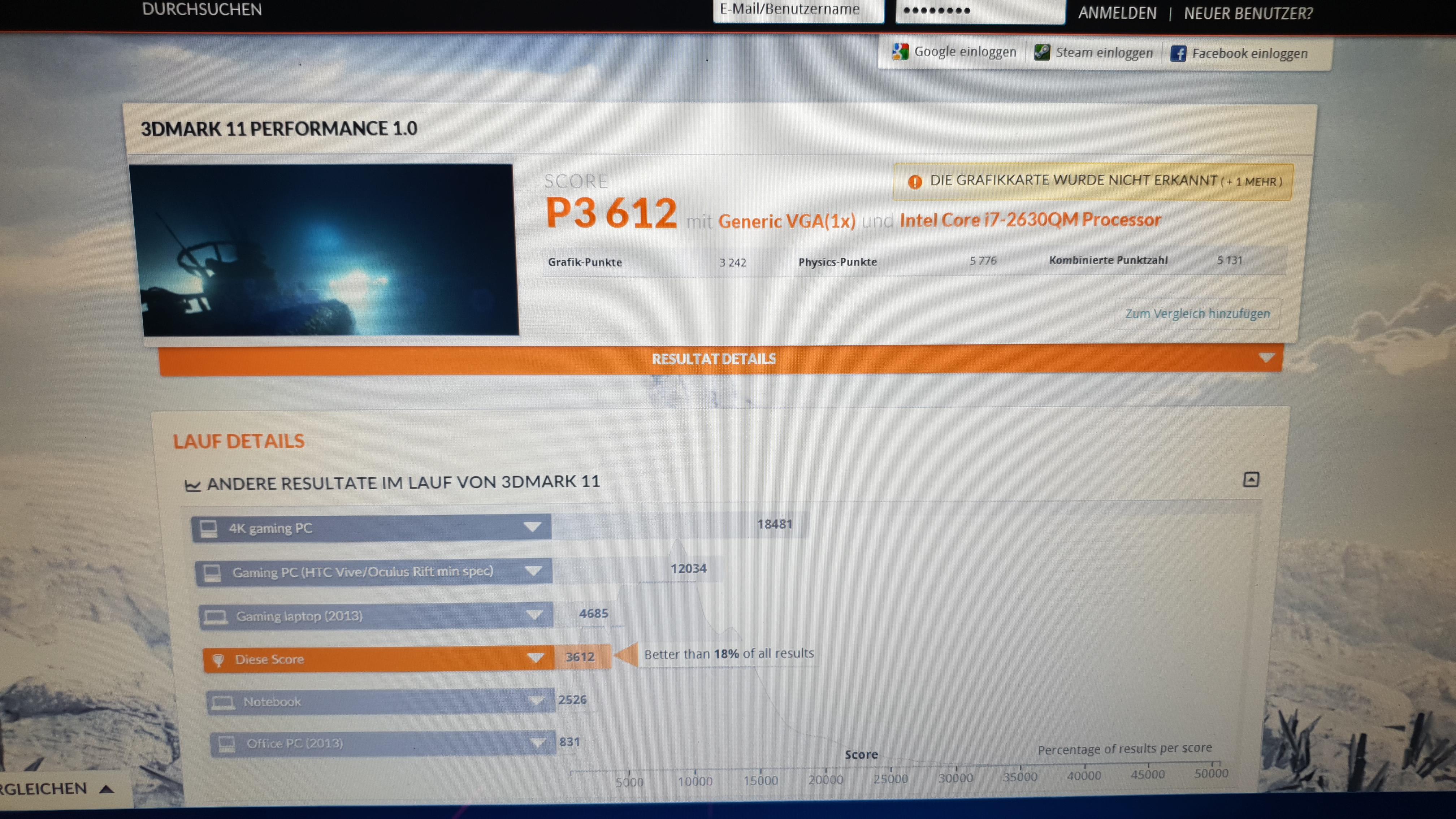This screenshot has width=1456, height=819.
Task: Expand the 4K gaming PC dropdown arrow
Action: pyautogui.click(x=532, y=527)
